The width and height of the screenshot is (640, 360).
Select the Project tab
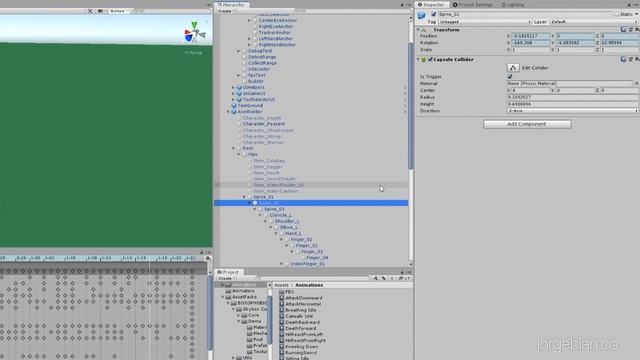228,272
